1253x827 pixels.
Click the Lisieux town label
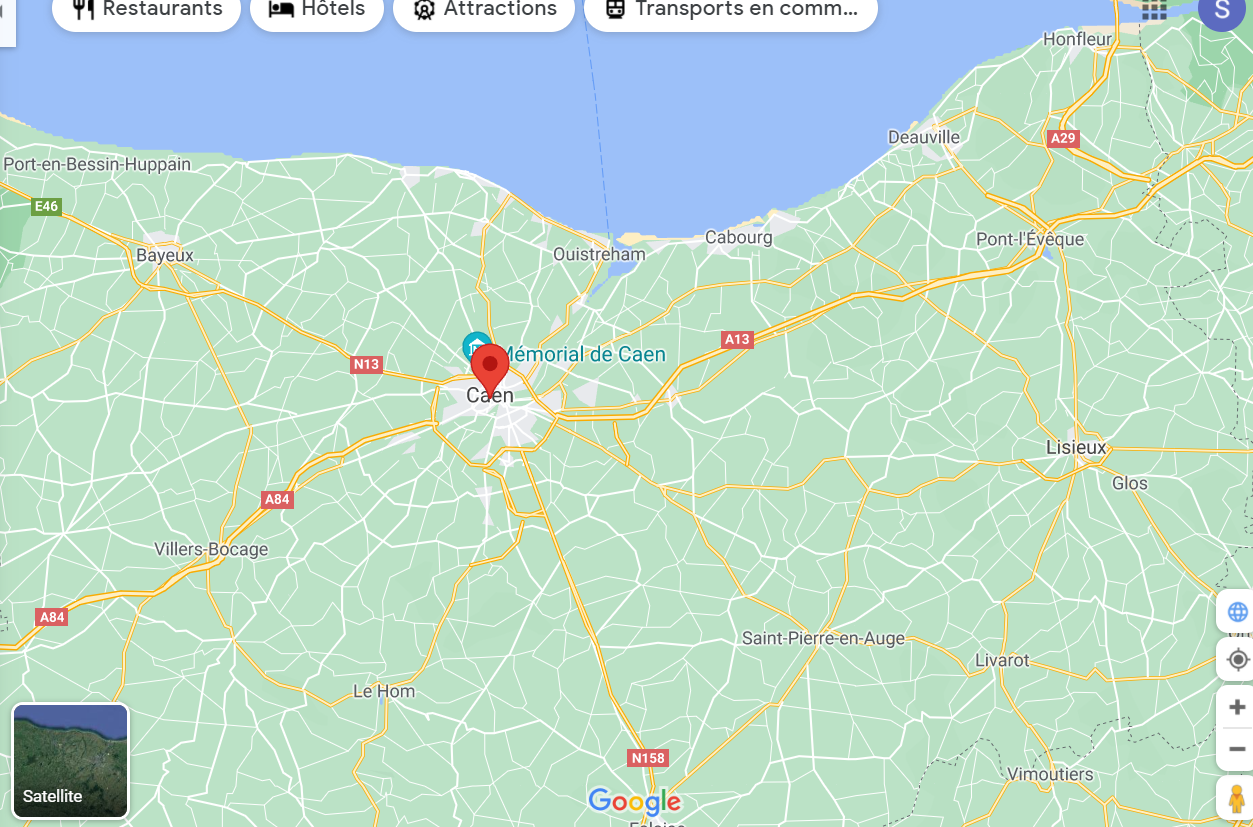pyautogui.click(x=1076, y=447)
